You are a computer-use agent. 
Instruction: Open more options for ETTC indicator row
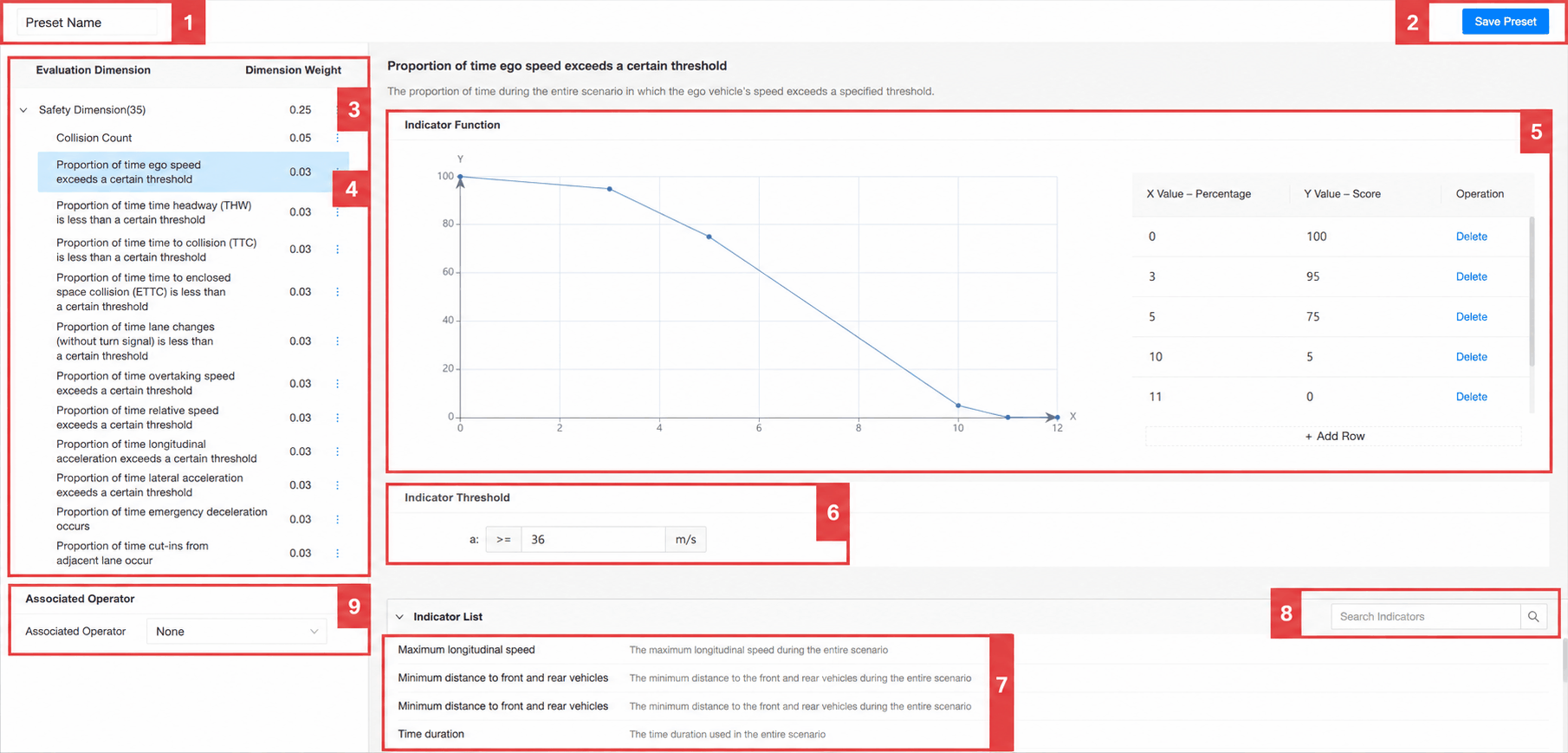[x=338, y=292]
